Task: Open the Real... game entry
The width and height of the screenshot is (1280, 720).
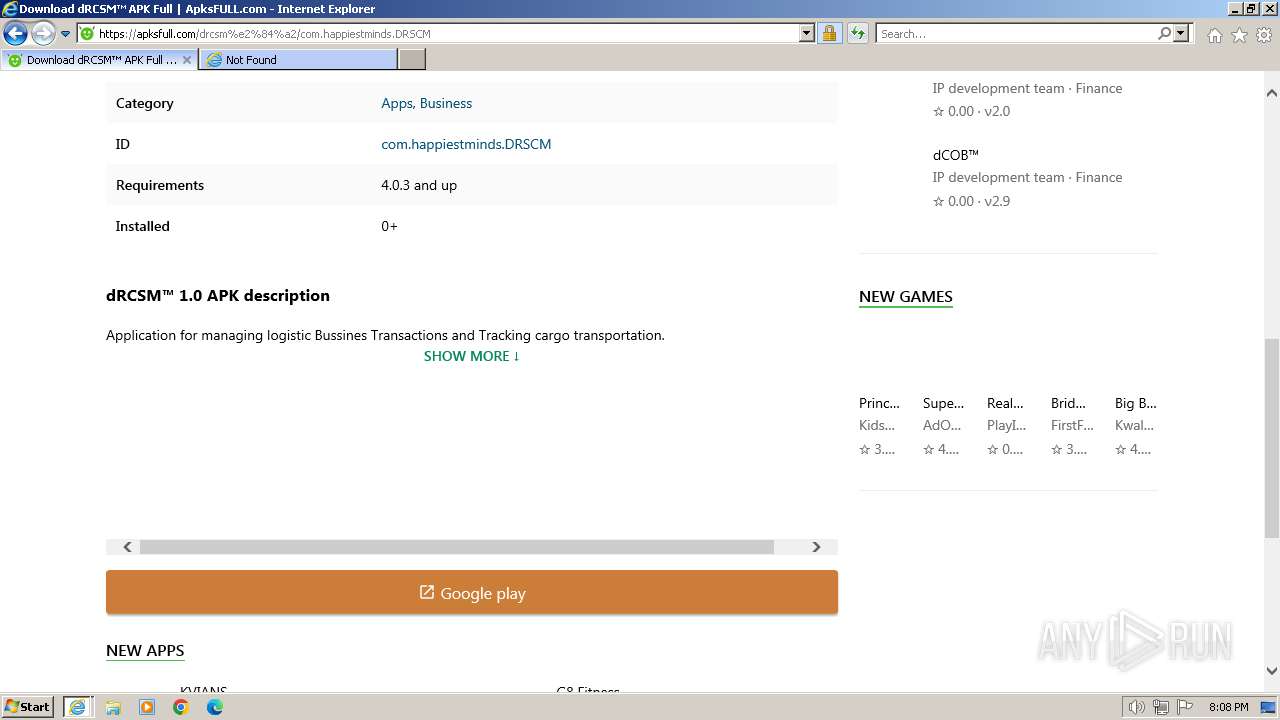Action: point(1005,403)
